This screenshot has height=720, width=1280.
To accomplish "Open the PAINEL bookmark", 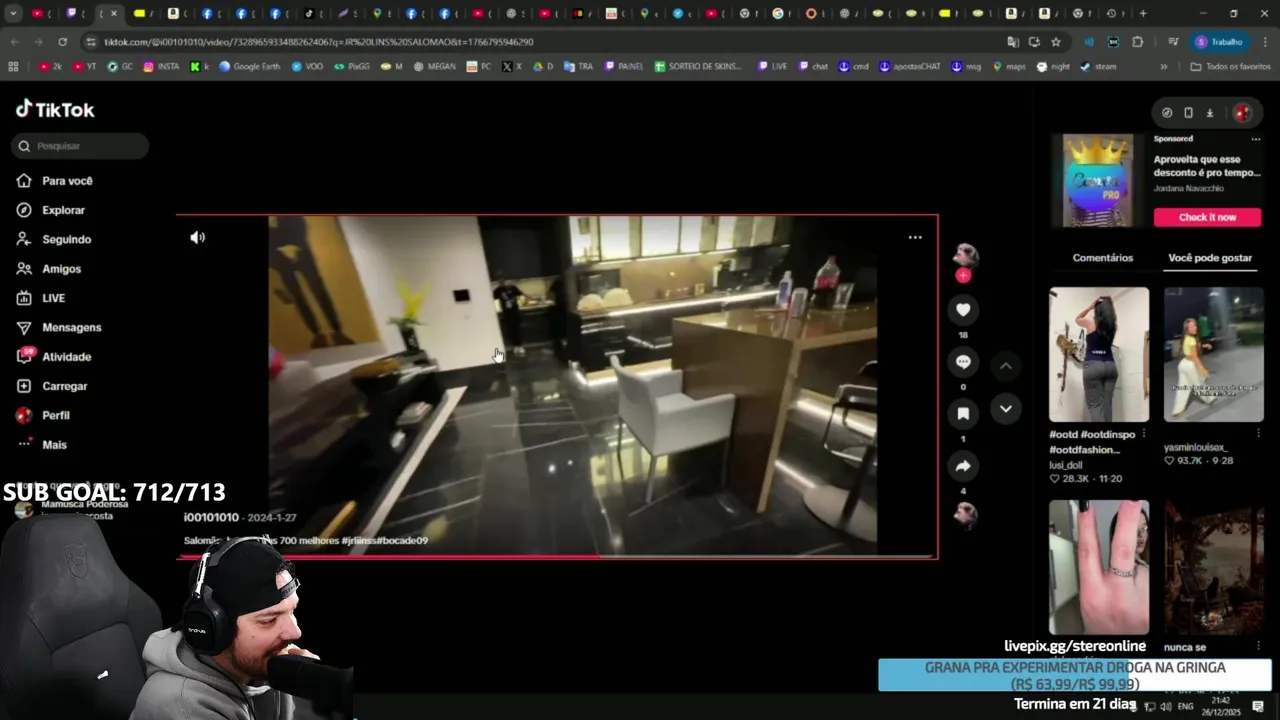I will tap(624, 66).
